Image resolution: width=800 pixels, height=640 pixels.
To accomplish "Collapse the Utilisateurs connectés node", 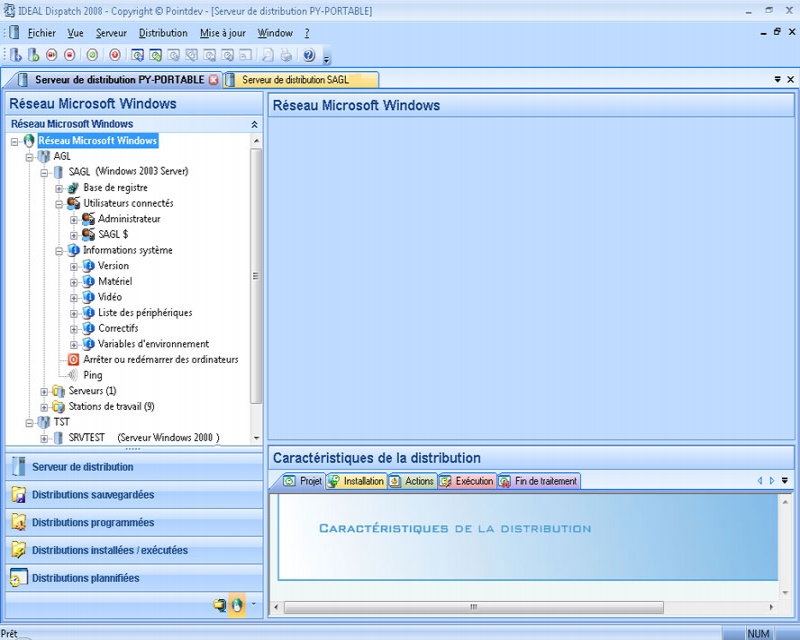I will coord(59,204).
